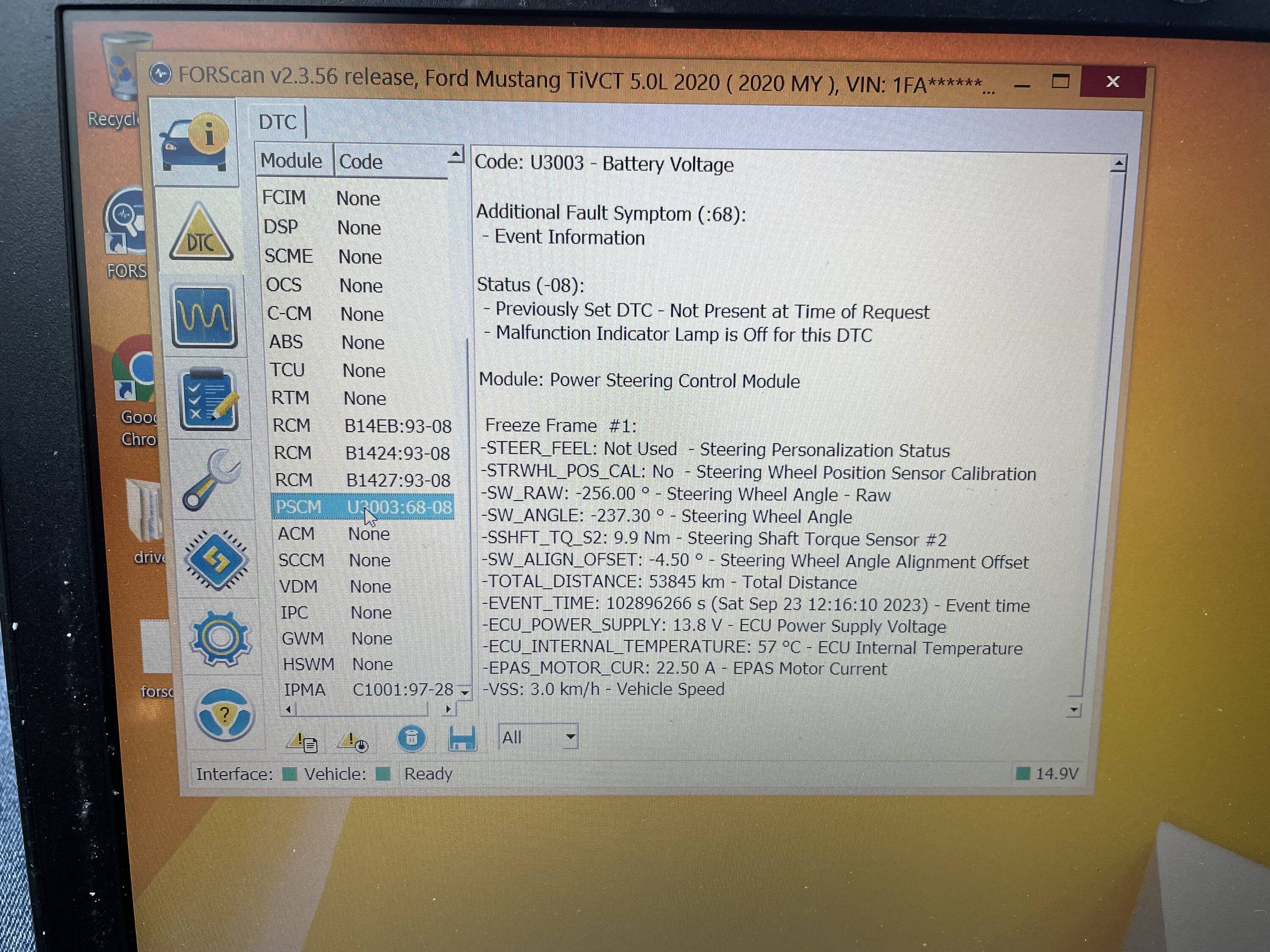The height and width of the screenshot is (952, 1270).
Task: Click the read DTC list warning icon
Action: [x=302, y=742]
